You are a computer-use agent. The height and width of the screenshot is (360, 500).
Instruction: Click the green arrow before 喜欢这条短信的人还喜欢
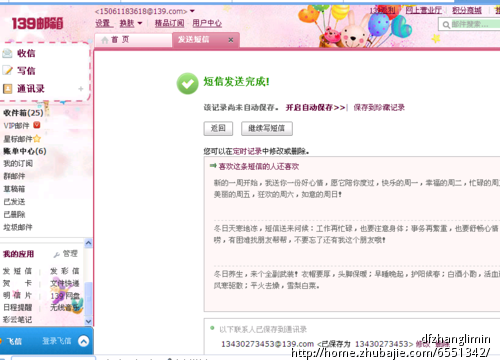pyautogui.click(x=213, y=166)
